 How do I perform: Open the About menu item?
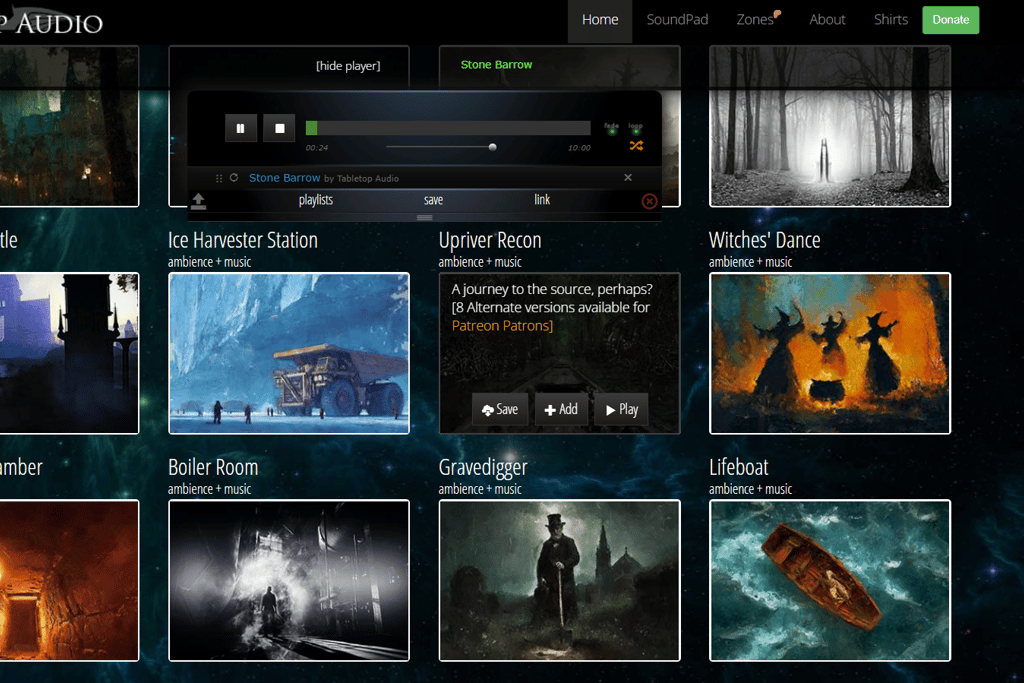pyautogui.click(x=827, y=20)
